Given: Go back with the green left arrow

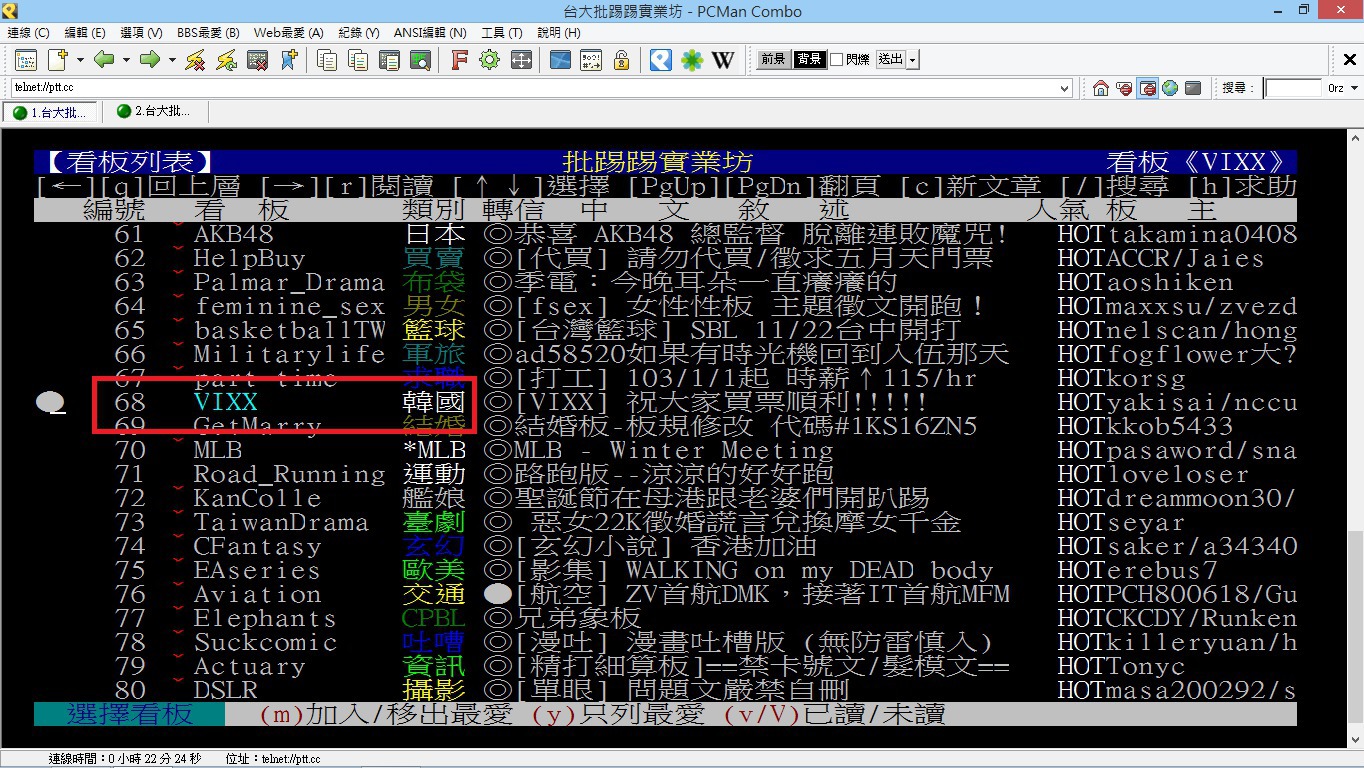Looking at the screenshot, I should [104, 60].
